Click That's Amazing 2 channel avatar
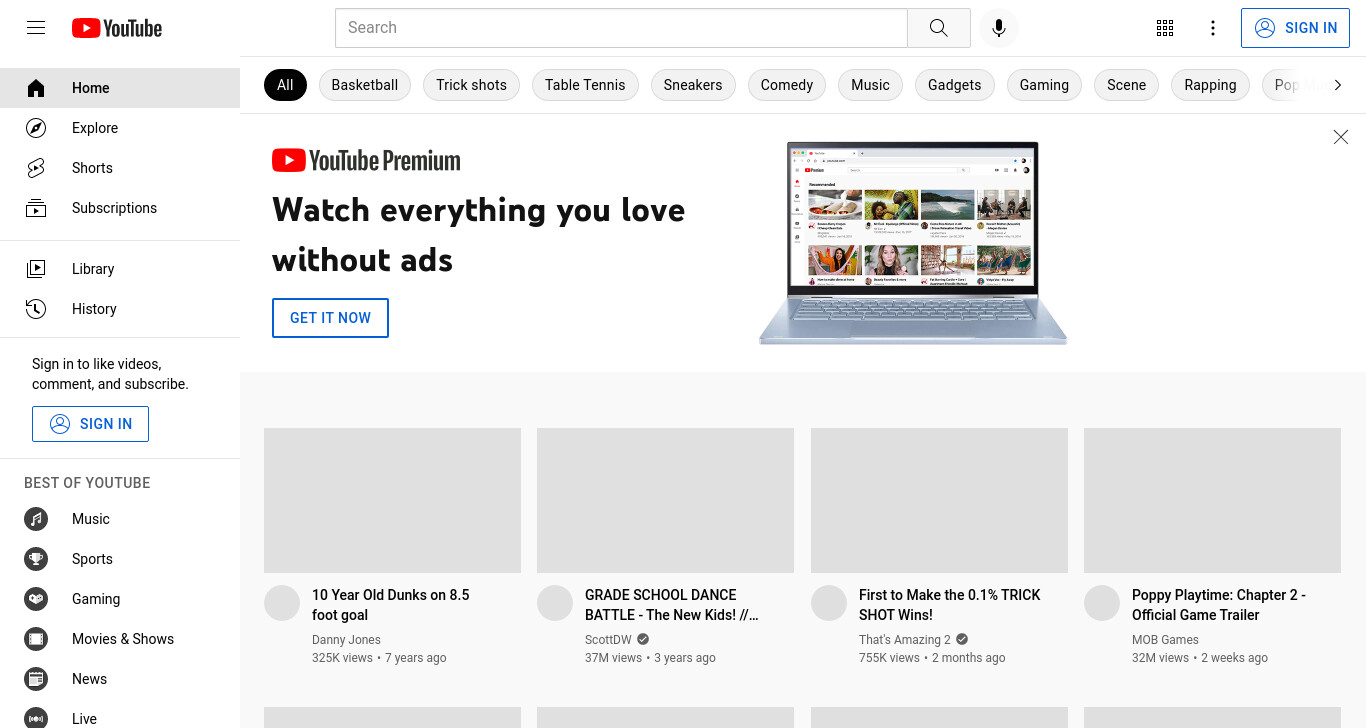 (x=829, y=603)
